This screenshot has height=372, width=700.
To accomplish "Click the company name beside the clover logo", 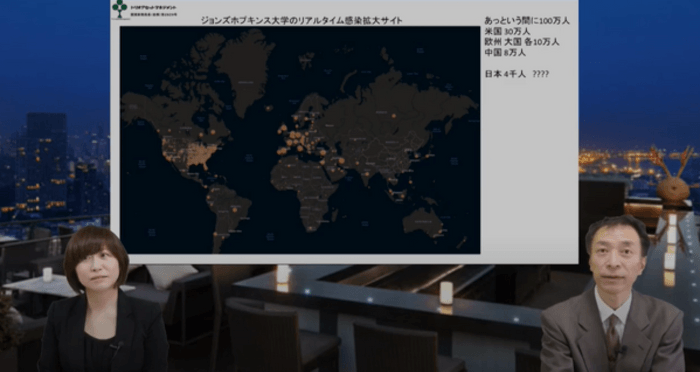I will tap(153, 8).
